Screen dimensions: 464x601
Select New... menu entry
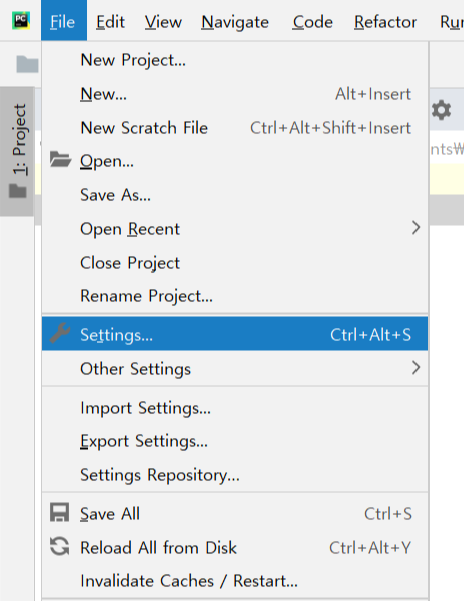(235, 94)
